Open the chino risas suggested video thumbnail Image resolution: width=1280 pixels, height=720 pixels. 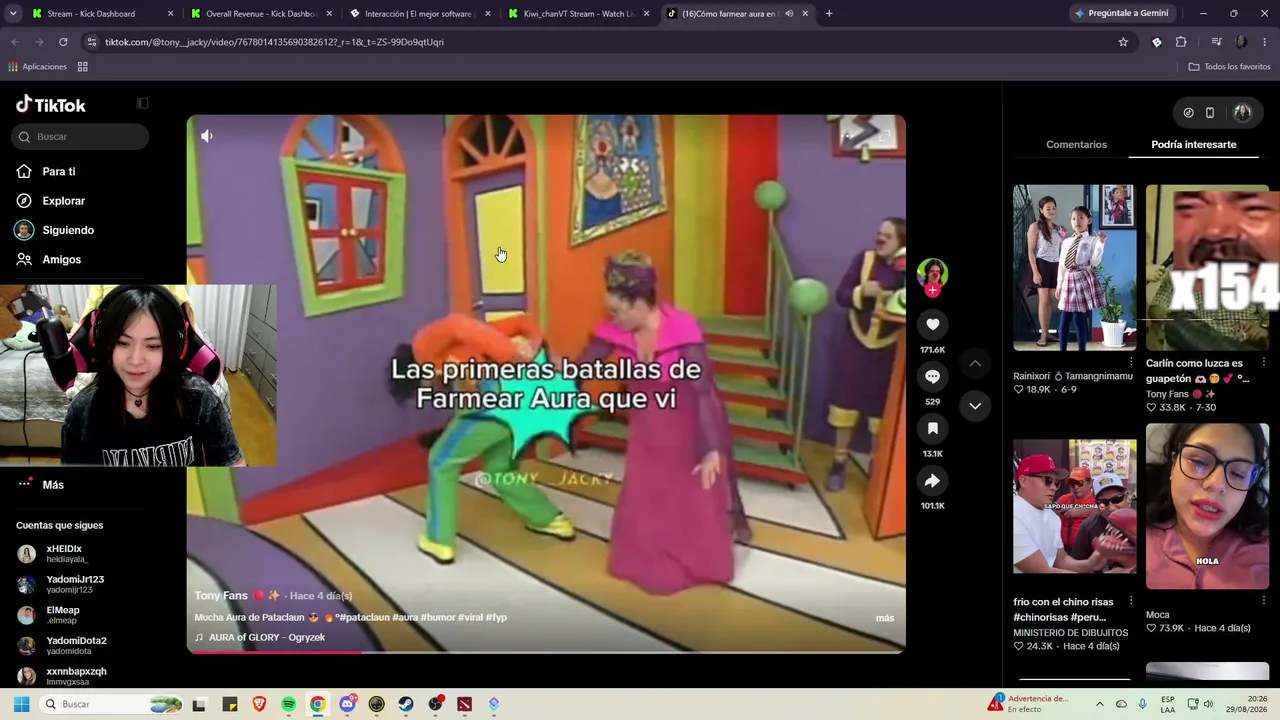pos(1075,506)
